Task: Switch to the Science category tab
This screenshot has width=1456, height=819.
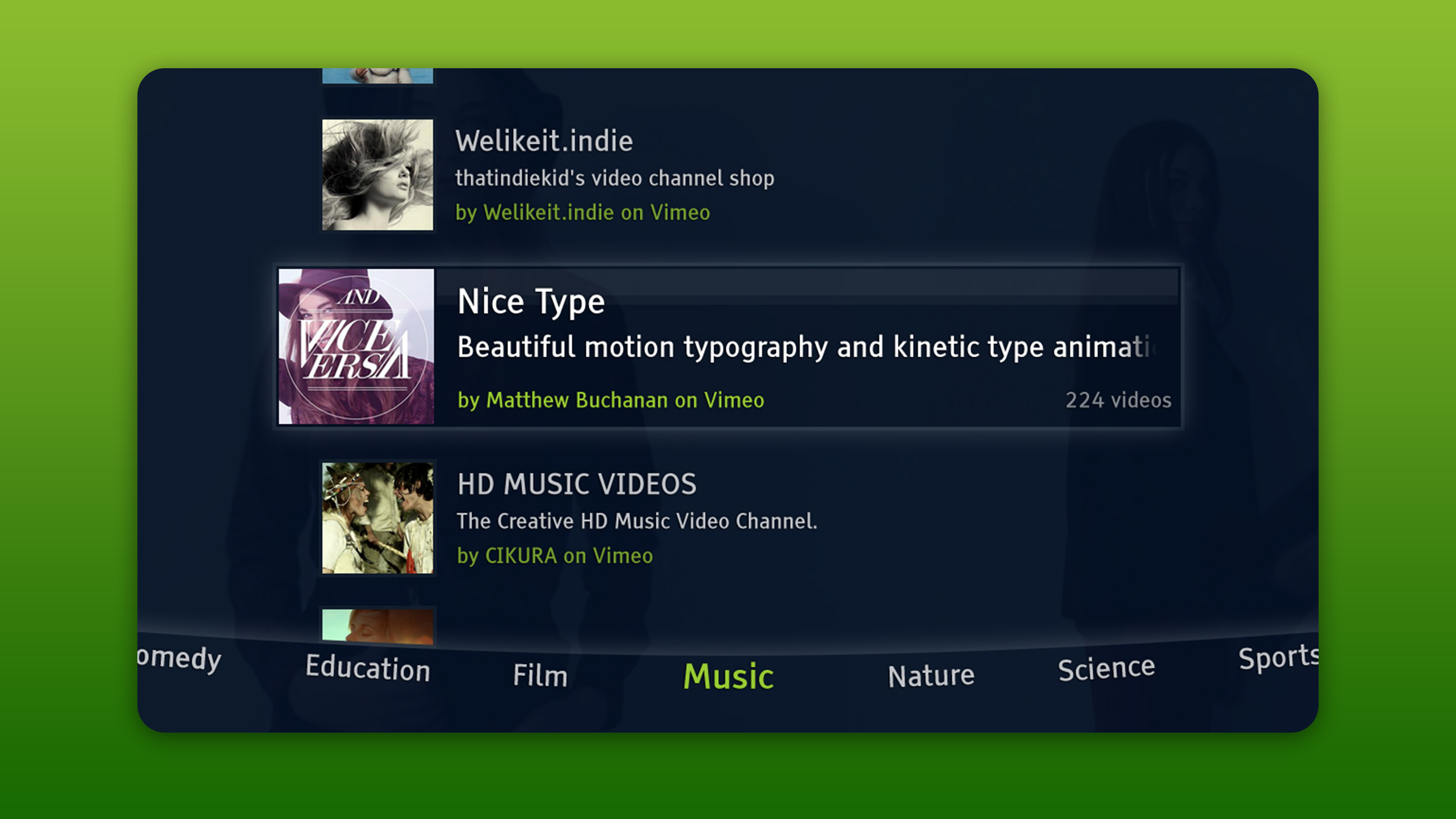Action: (x=1106, y=668)
